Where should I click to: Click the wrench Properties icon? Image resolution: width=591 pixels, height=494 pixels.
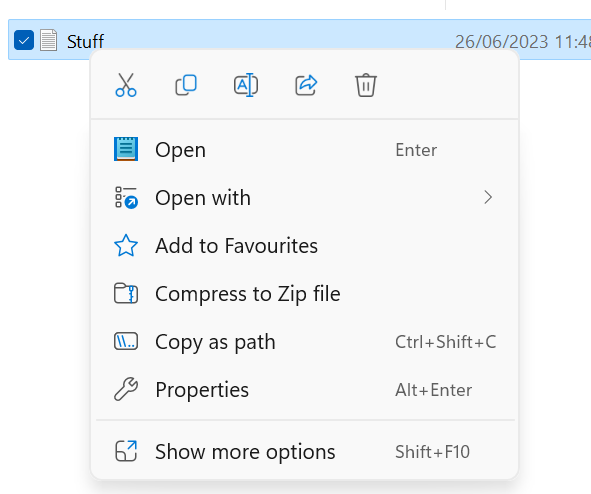pyautogui.click(x=126, y=389)
